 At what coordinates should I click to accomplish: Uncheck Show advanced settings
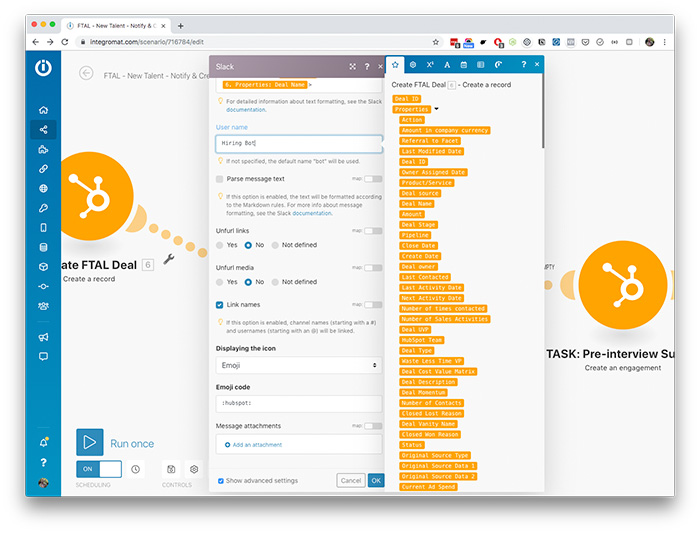click(x=221, y=481)
